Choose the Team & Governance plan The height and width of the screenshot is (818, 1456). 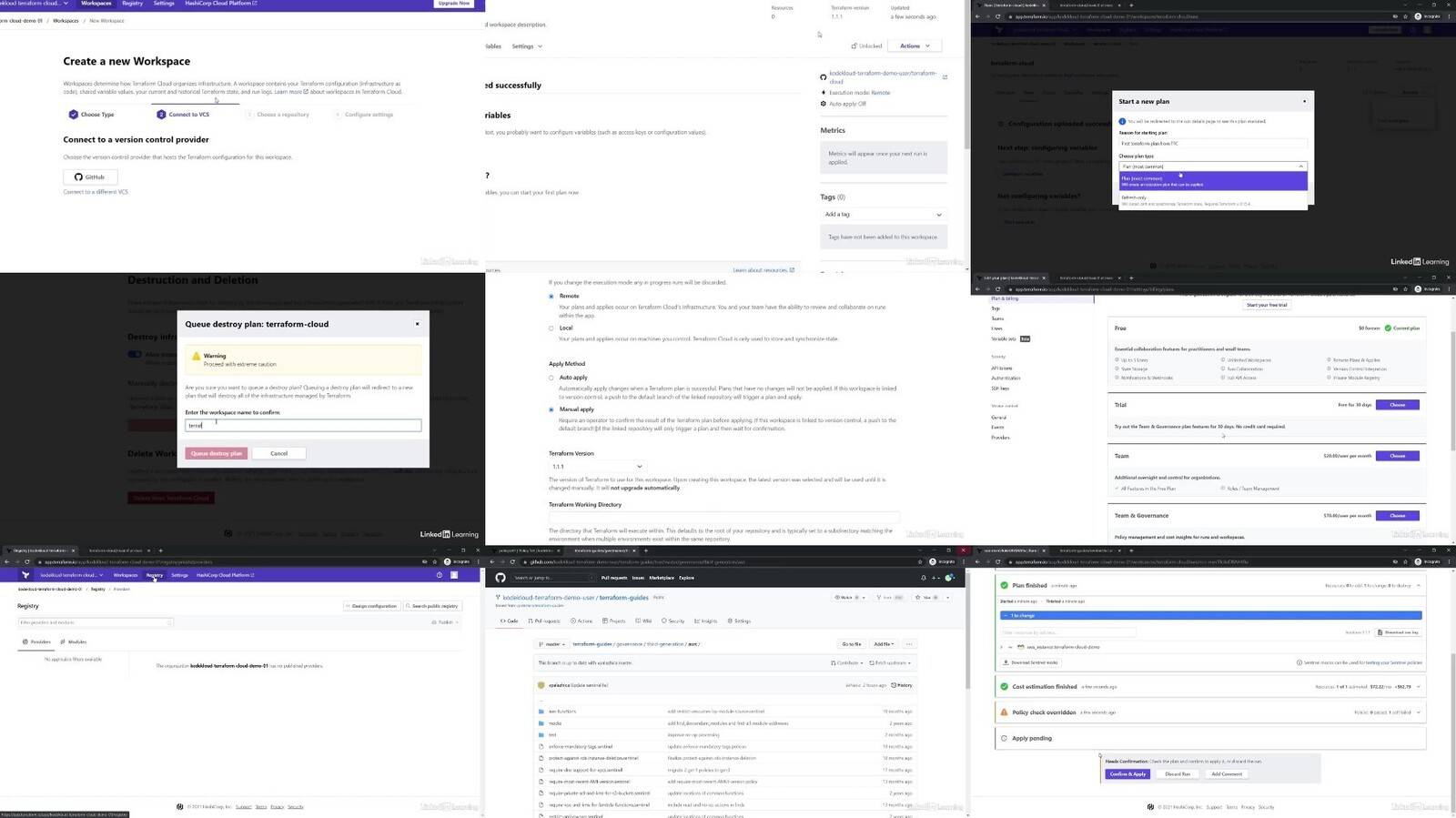point(1397,516)
